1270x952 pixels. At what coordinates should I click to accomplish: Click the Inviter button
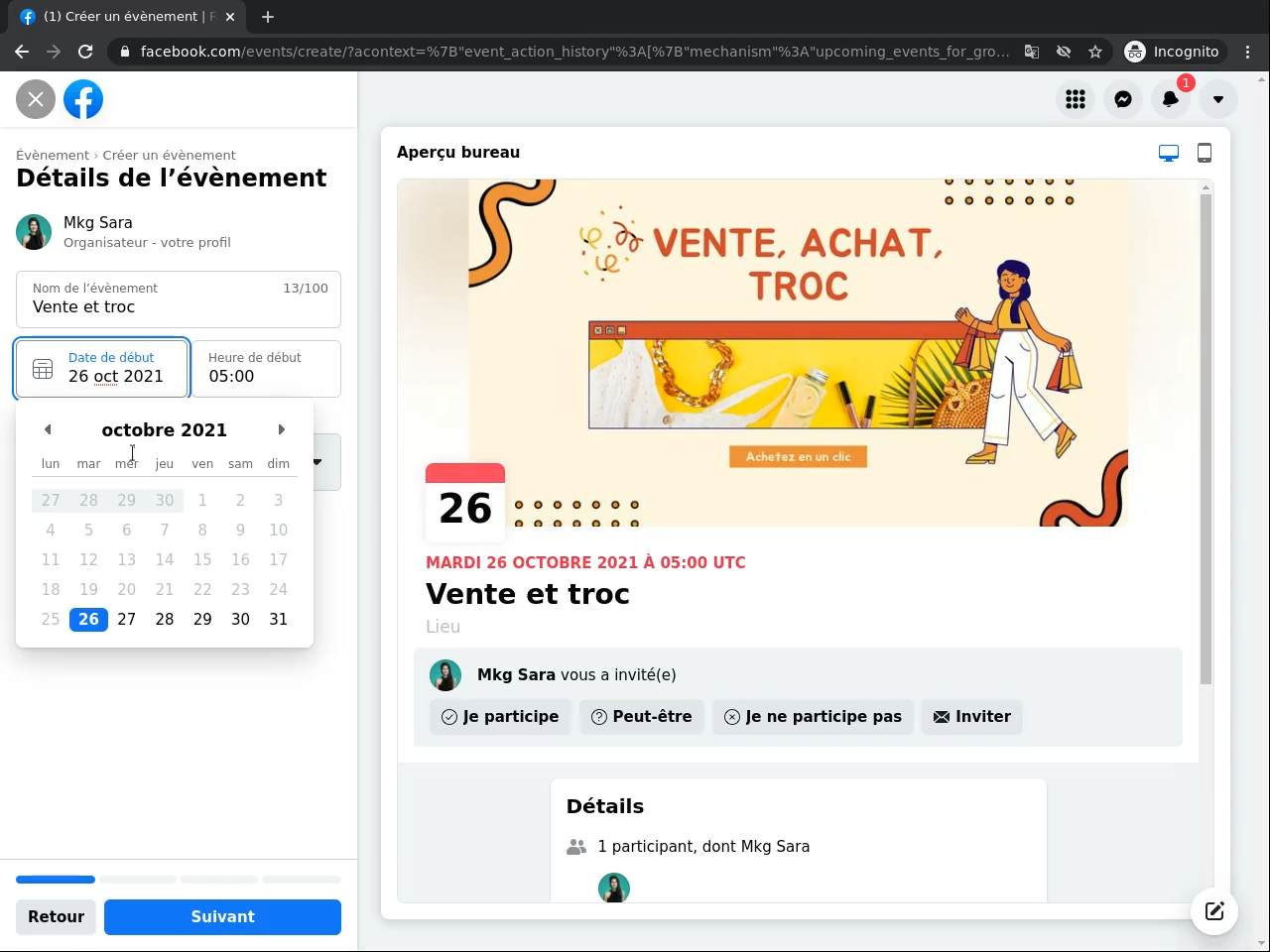972,717
